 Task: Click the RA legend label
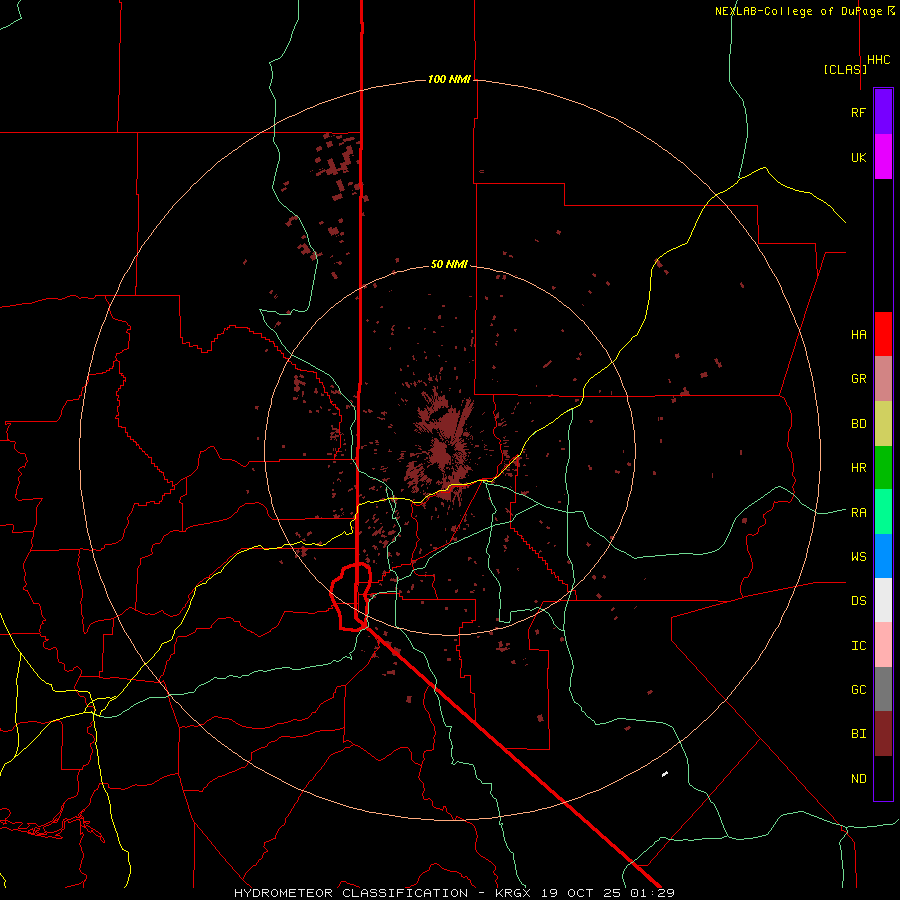[x=859, y=513]
